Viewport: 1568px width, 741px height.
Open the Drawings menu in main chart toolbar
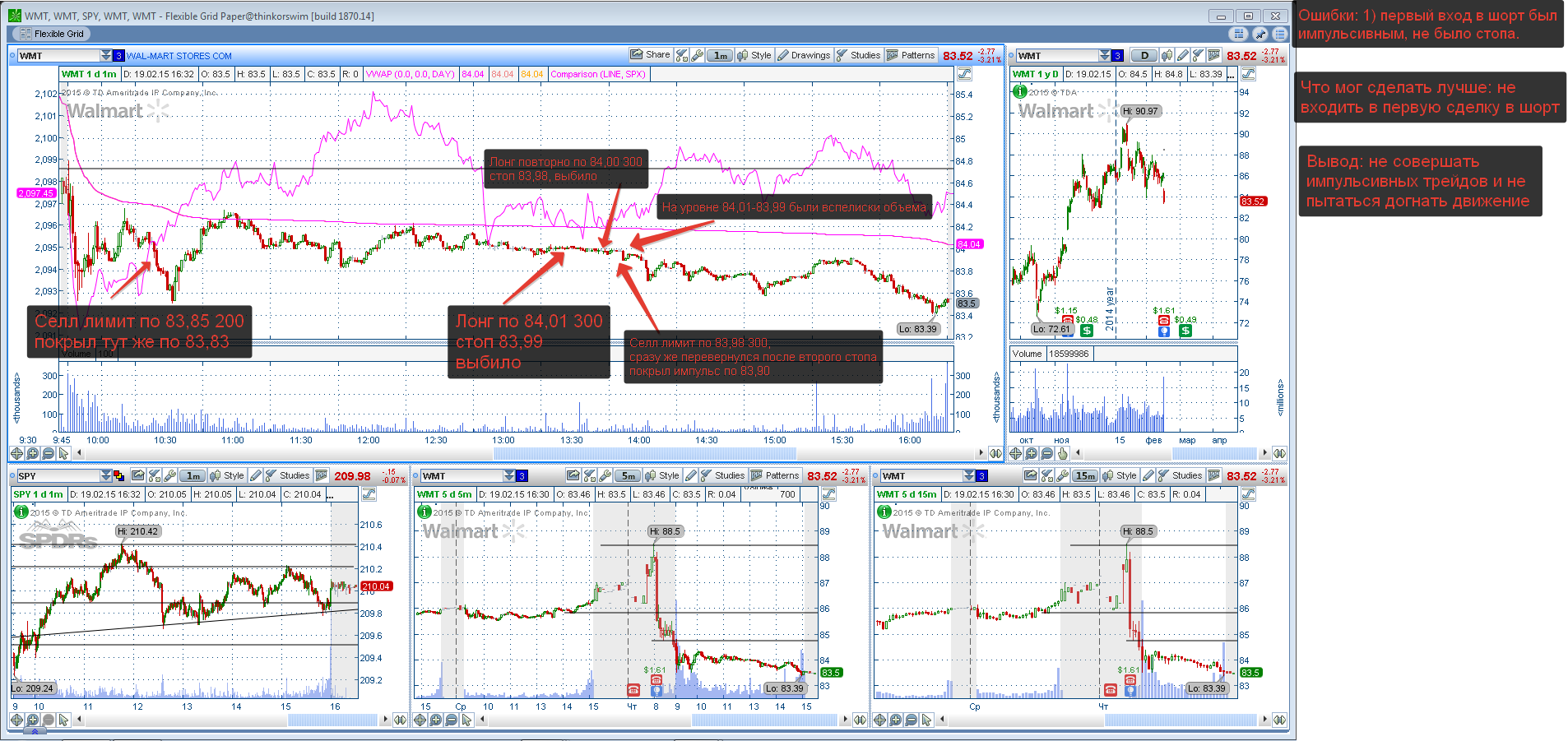click(x=804, y=55)
